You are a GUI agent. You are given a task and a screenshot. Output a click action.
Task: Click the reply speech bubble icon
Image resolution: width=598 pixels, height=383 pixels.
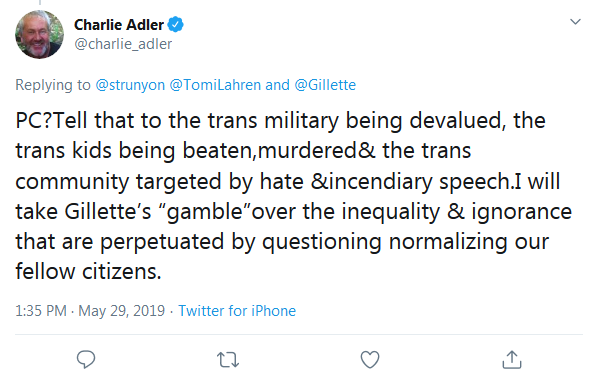[x=86, y=359]
